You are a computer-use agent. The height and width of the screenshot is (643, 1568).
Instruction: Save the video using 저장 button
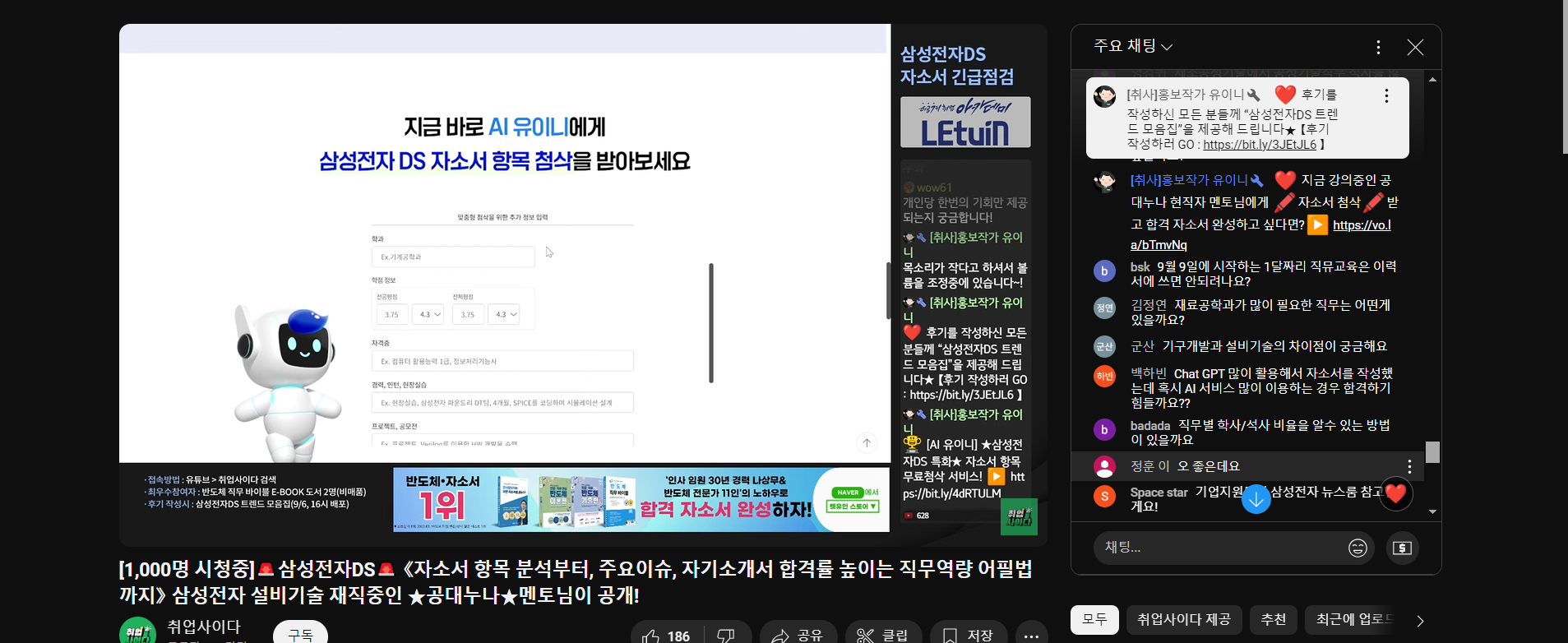point(969,636)
